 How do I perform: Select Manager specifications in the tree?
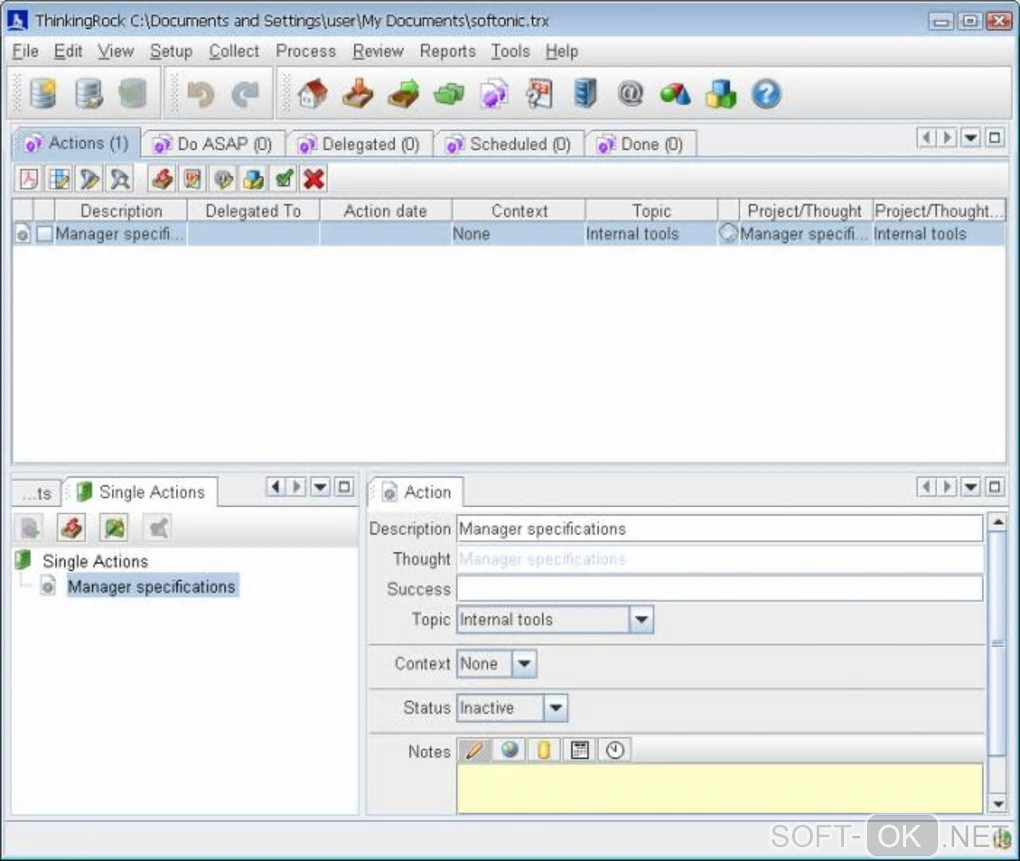152,586
